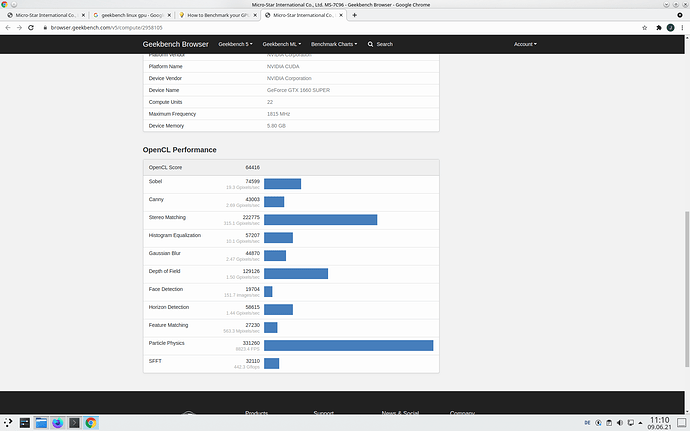
Task: Select the 'NVIDIA CUDA' platform name value
Action: tap(283, 66)
